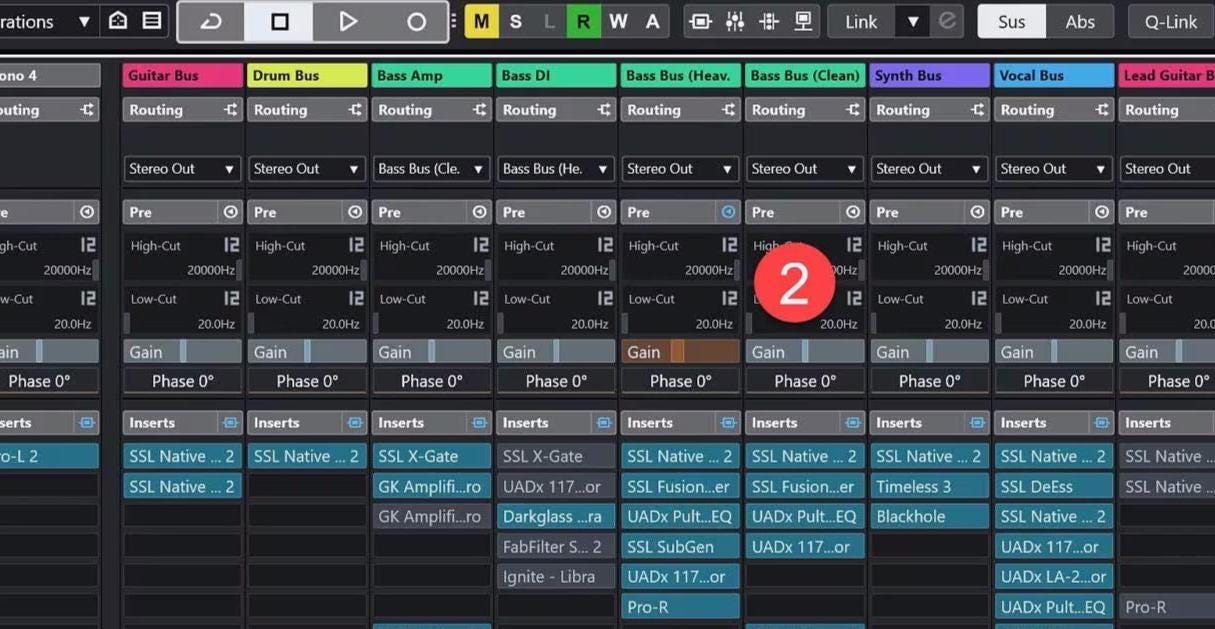This screenshot has height=629, width=1215.
Task: Stop playback with the square Stop button
Action: point(280,21)
